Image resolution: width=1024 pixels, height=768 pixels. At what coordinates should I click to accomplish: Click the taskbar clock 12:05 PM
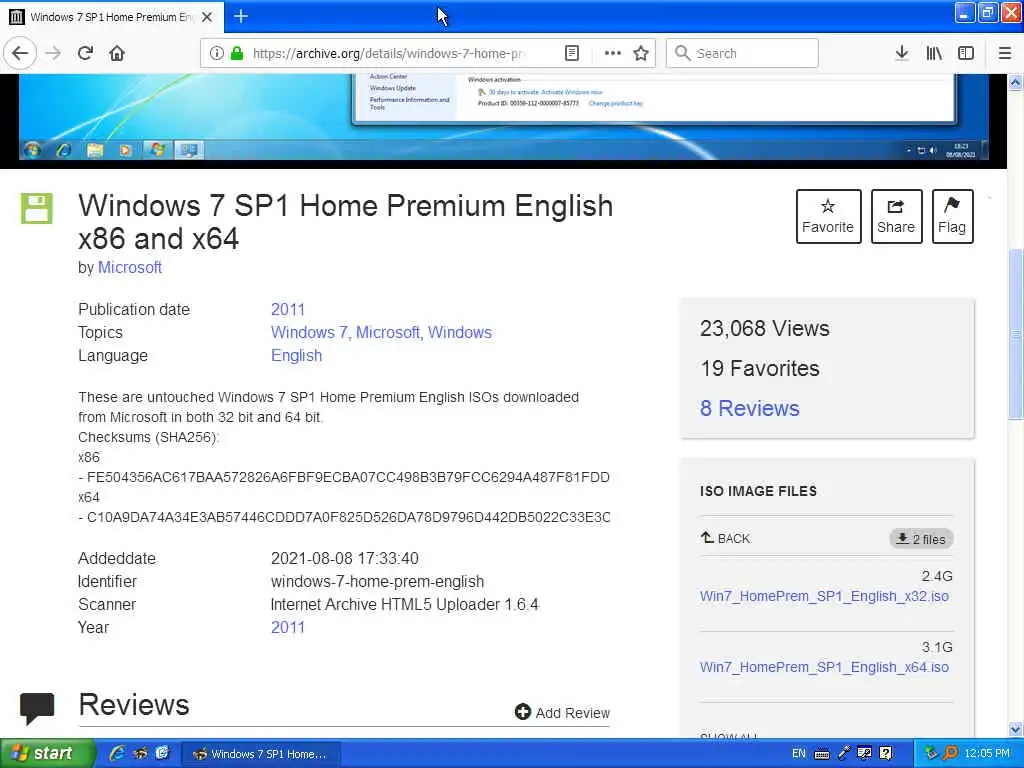(987, 754)
